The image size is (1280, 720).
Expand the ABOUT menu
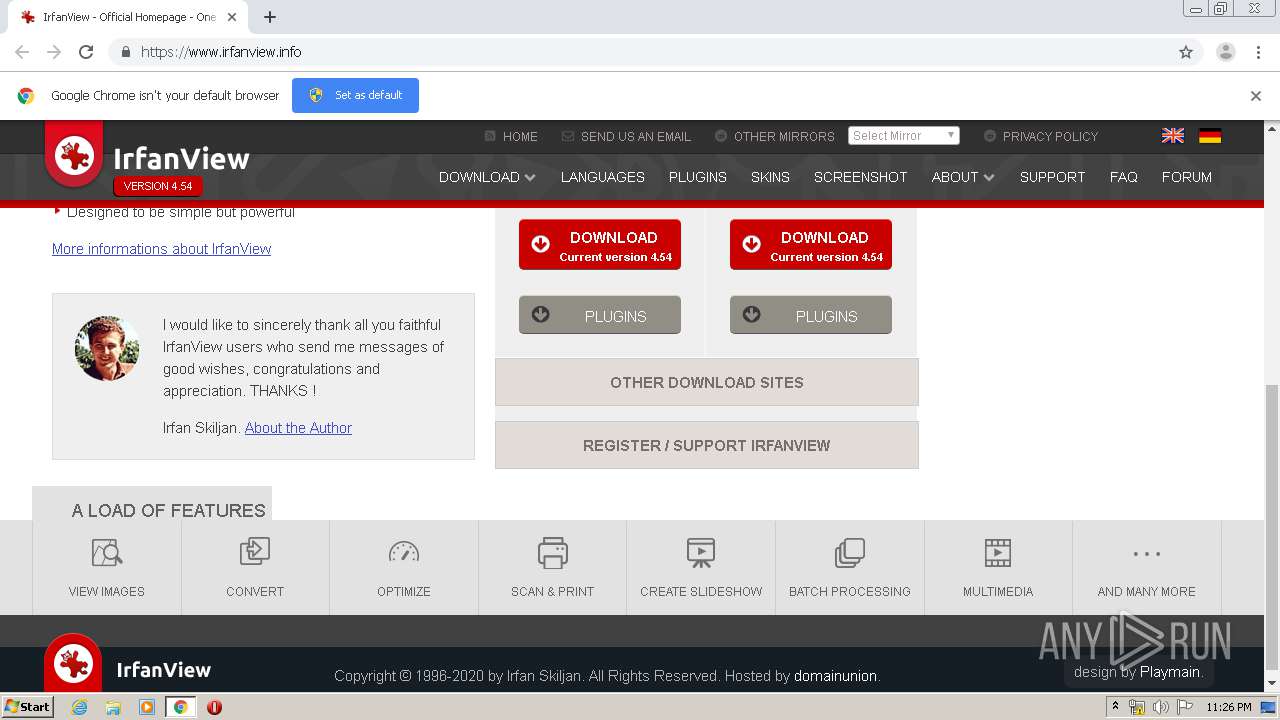(963, 177)
